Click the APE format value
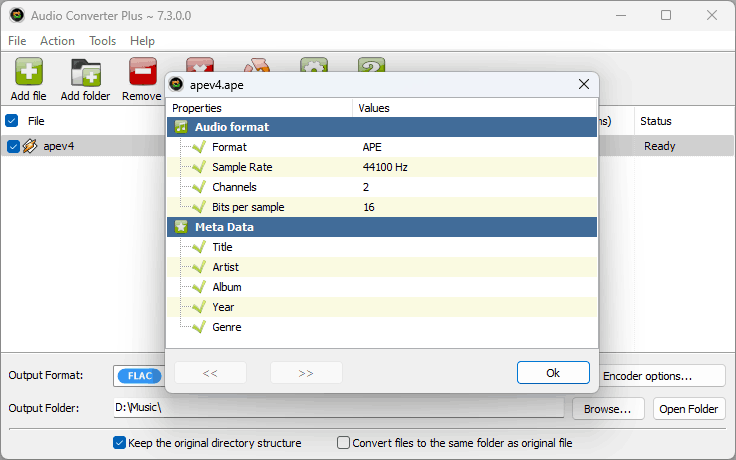Screen dimensions: 736x460 pyautogui.click(x=372, y=147)
